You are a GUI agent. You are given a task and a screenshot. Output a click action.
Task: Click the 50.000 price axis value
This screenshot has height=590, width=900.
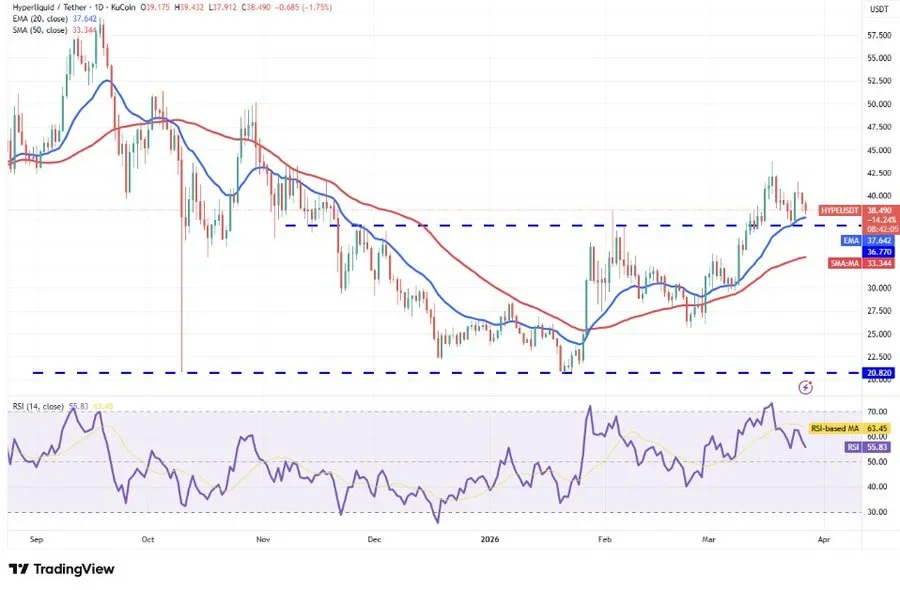[879, 104]
